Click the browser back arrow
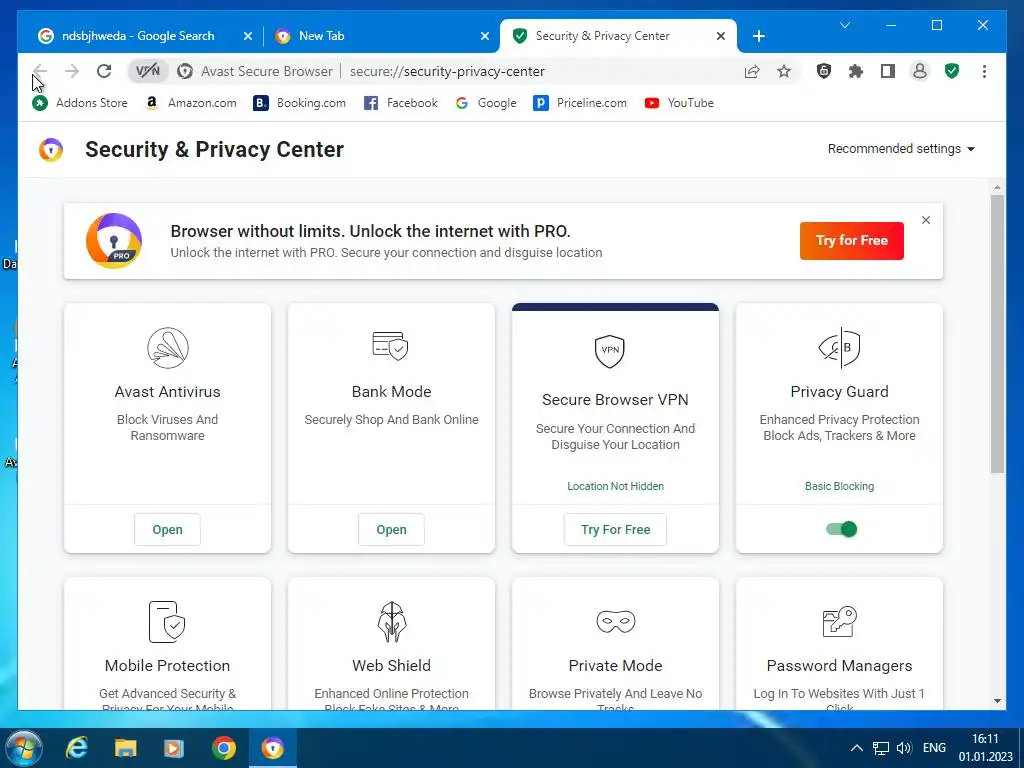1024x768 pixels. [x=40, y=71]
